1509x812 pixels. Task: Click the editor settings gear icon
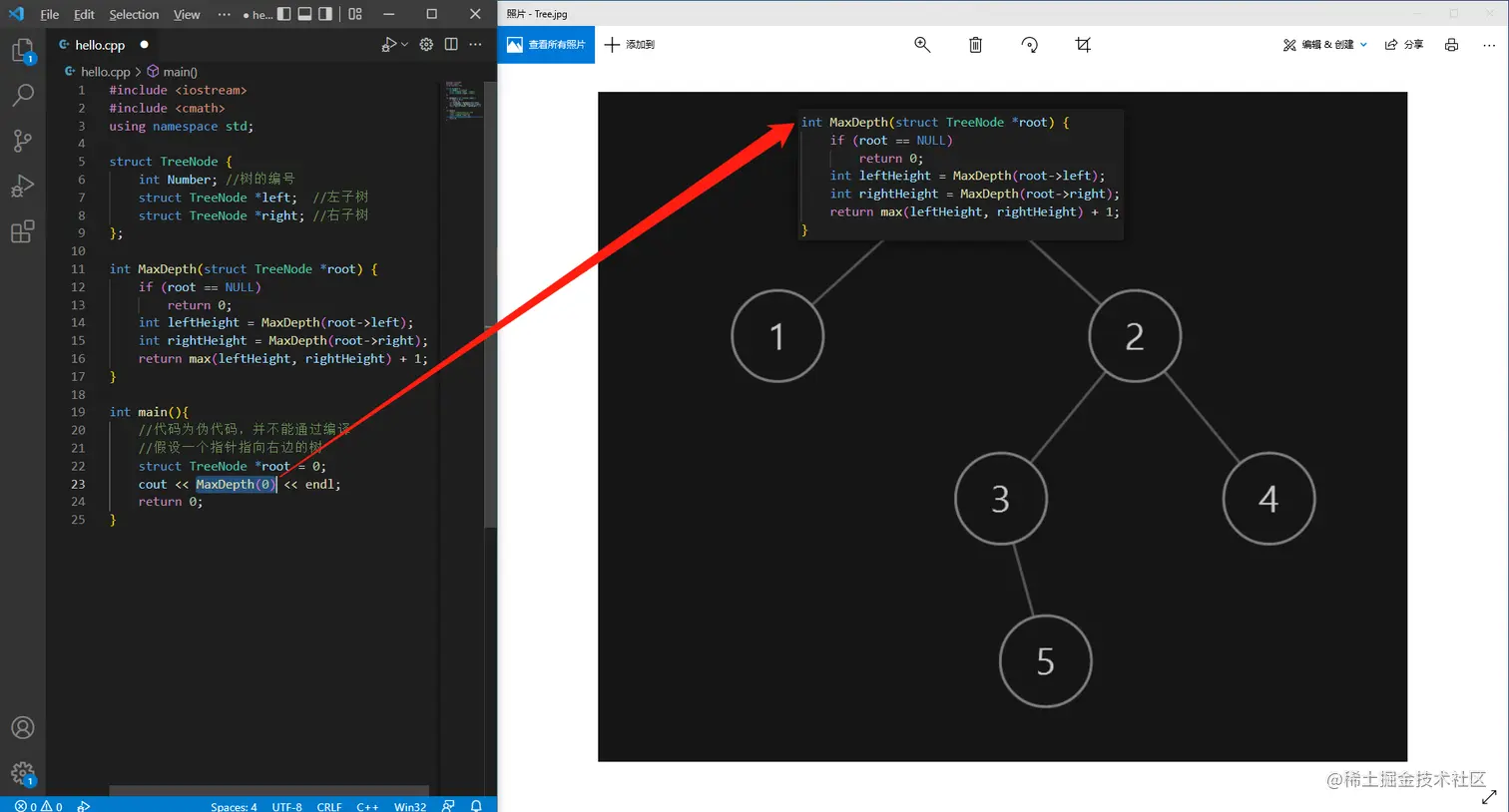(426, 45)
